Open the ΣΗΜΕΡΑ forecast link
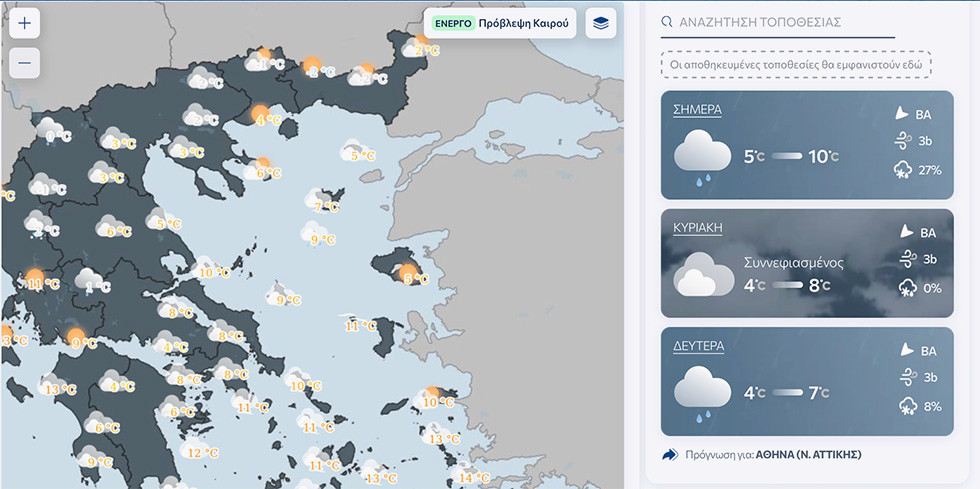This screenshot has width=980, height=489. click(x=698, y=109)
